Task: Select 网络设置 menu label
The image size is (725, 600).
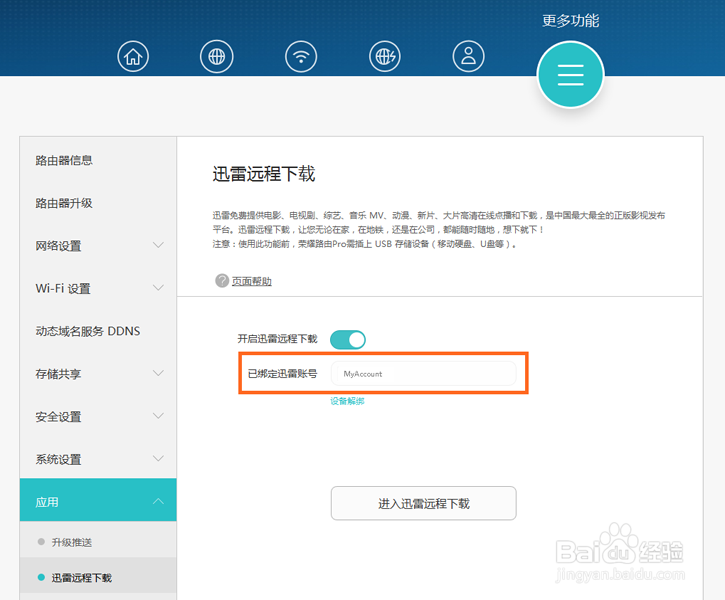Action: coord(58,246)
